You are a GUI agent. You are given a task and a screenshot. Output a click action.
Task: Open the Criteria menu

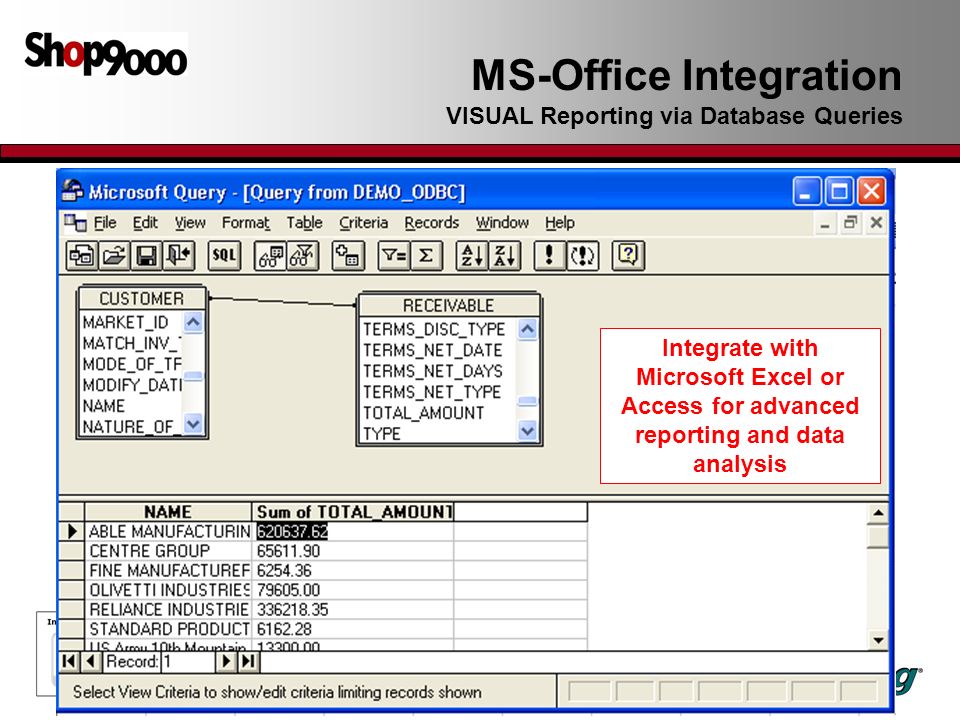click(364, 223)
